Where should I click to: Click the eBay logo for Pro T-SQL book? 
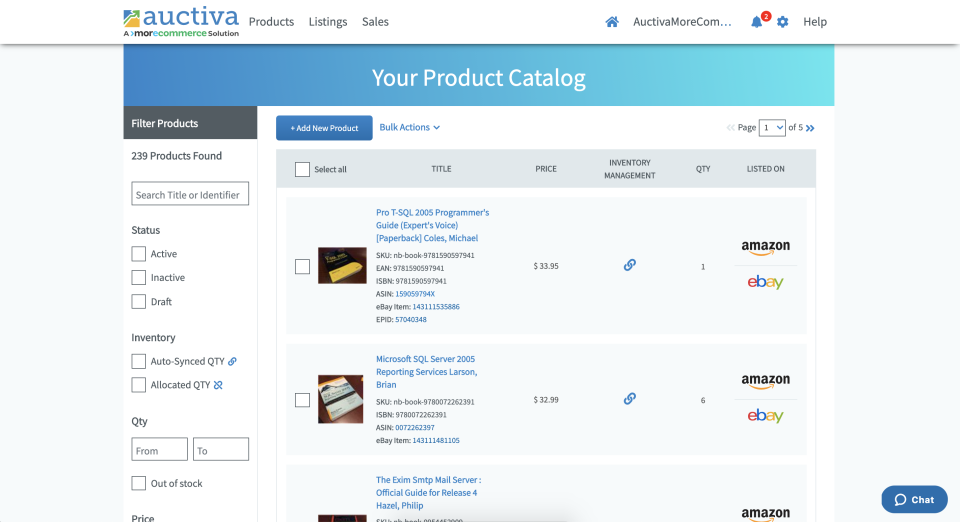click(765, 283)
